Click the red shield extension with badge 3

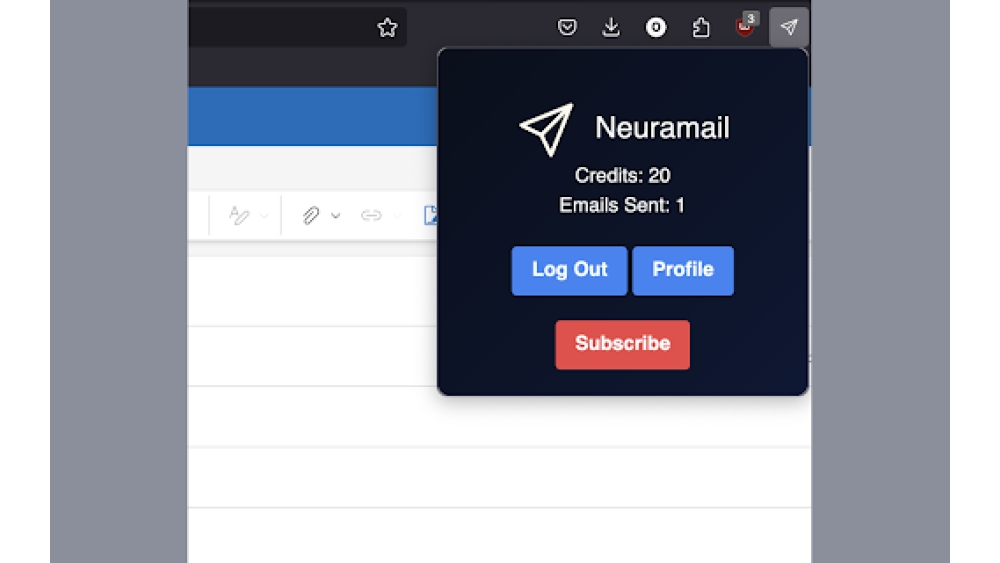click(x=745, y=26)
